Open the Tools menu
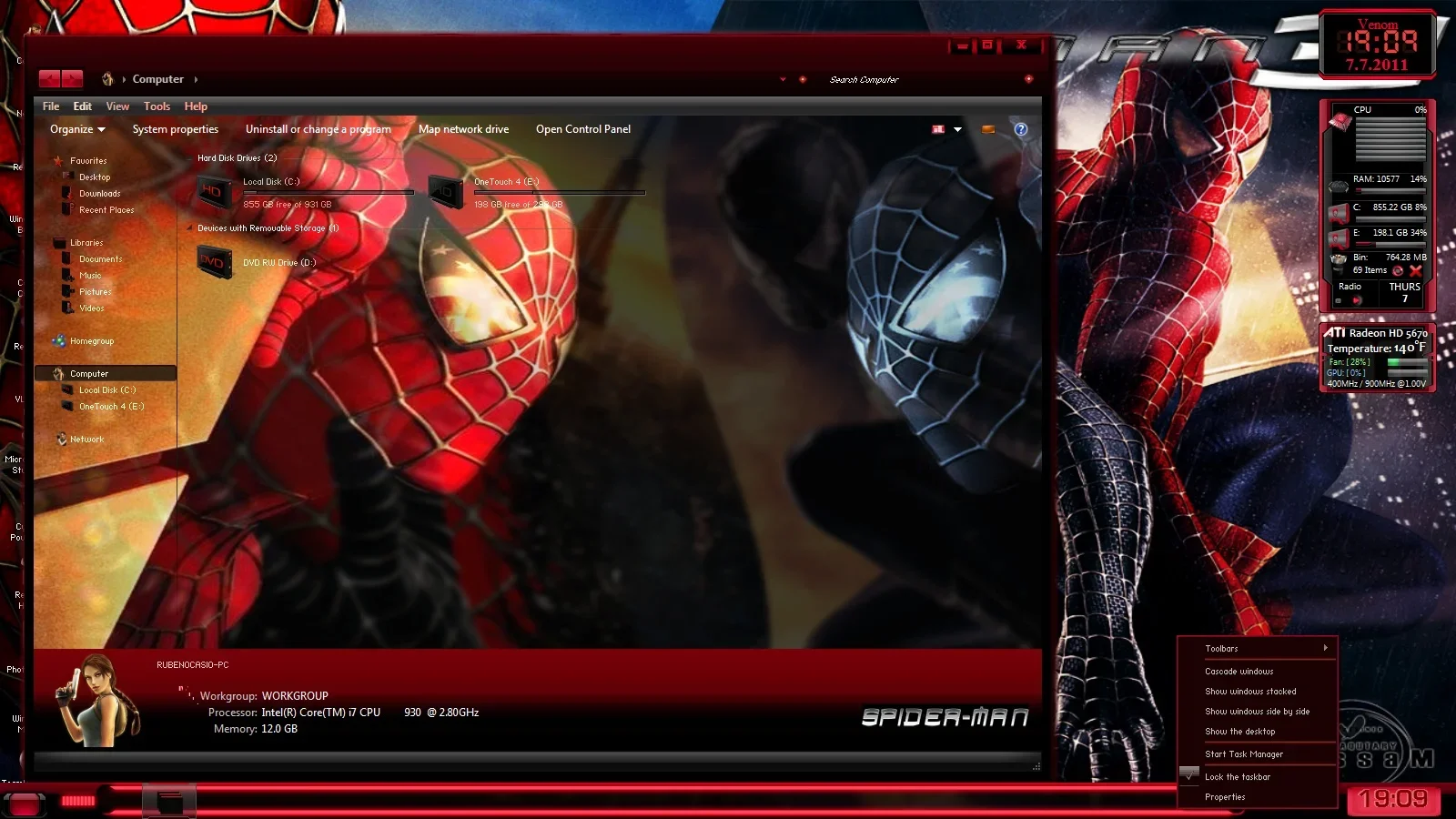Viewport: 1456px width, 819px height. pyautogui.click(x=157, y=106)
